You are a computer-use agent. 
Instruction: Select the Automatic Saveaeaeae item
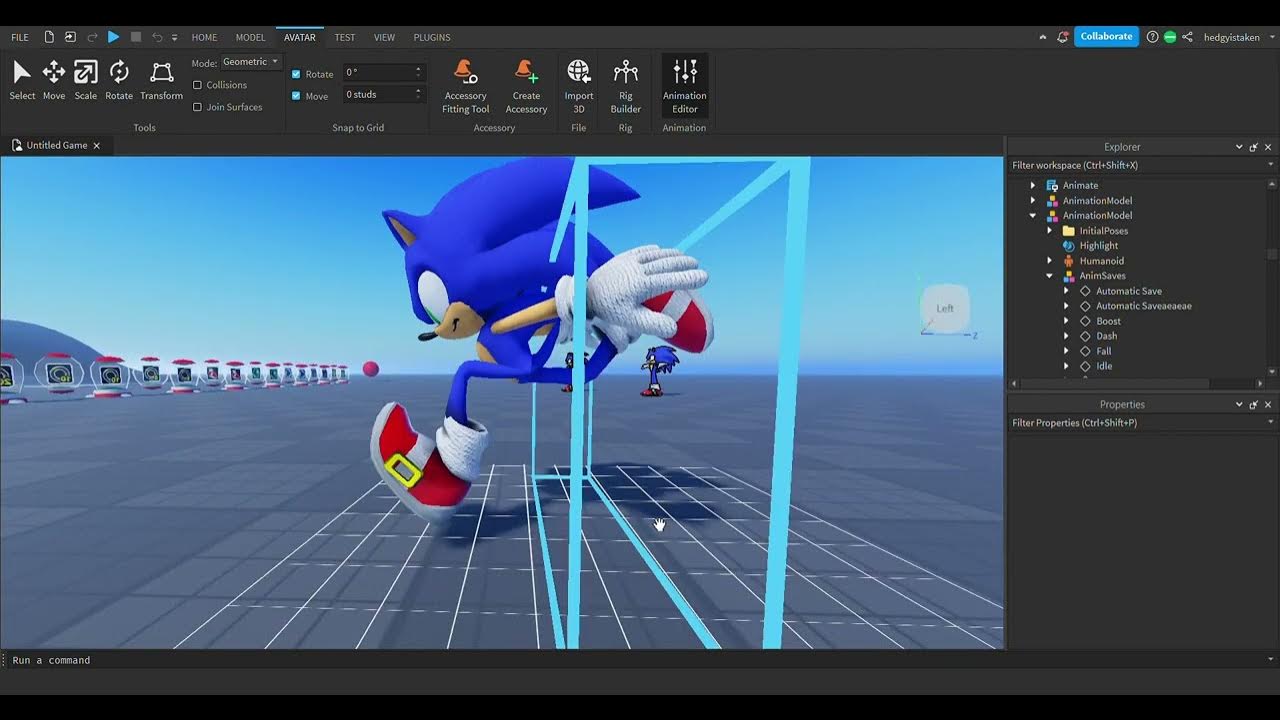tap(1143, 306)
